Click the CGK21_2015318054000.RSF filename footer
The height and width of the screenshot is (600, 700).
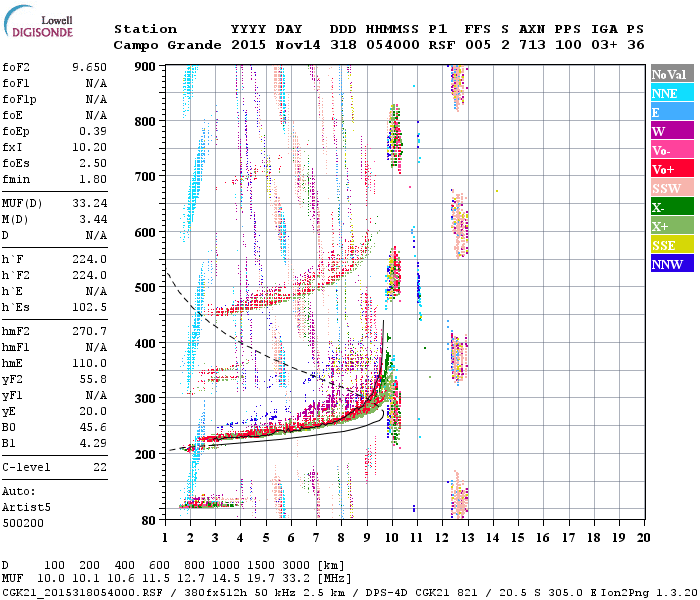tap(82, 592)
